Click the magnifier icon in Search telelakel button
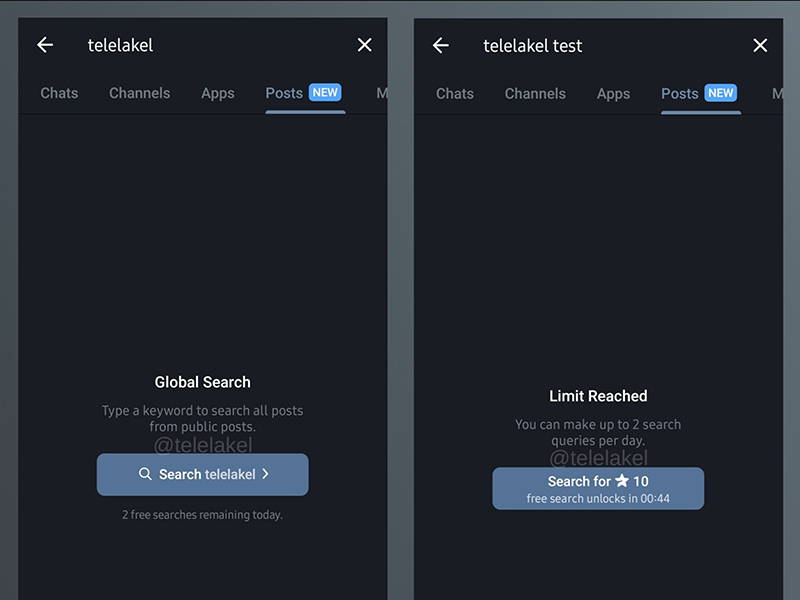800x600 pixels. [146, 474]
